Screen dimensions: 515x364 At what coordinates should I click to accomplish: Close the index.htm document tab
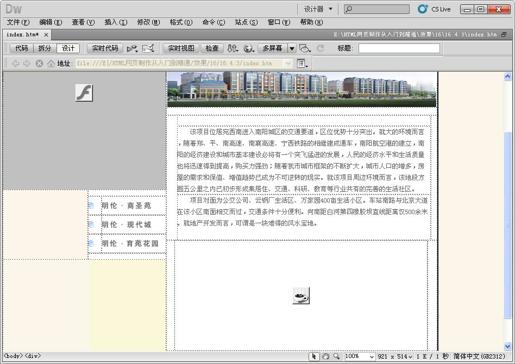(x=46, y=35)
